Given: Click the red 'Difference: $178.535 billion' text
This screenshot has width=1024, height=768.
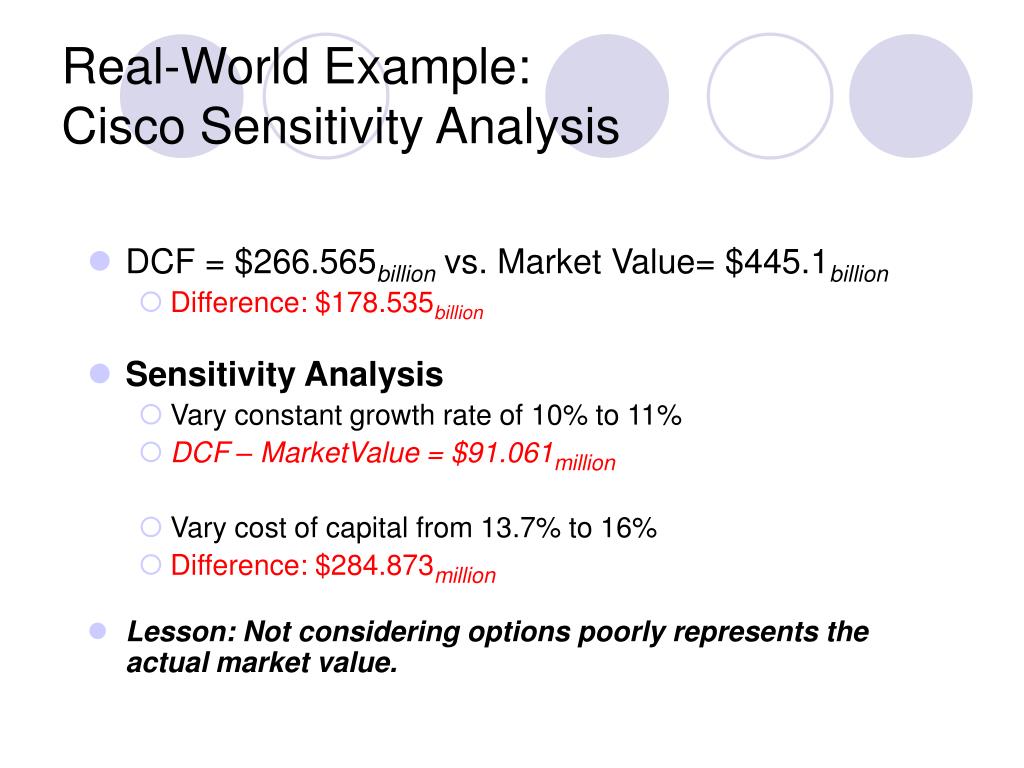Looking at the screenshot, I should click(327, 305).
